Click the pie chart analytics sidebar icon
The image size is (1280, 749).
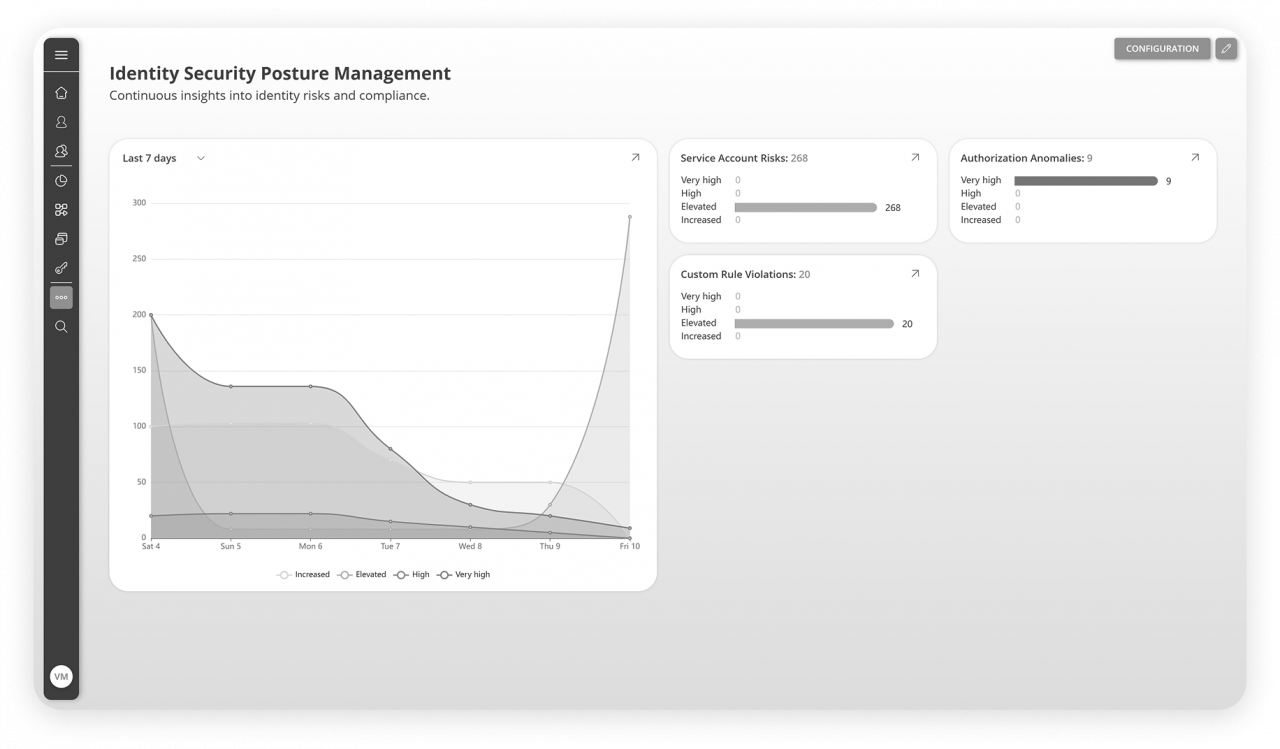tap(61, 180)
